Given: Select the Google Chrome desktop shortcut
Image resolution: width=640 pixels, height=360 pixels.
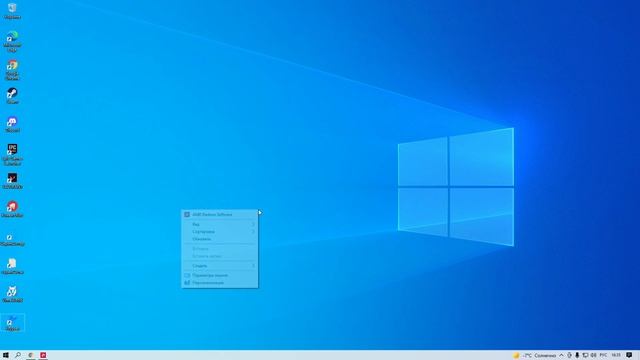Looking at the screenshot, I should point(12,70).
